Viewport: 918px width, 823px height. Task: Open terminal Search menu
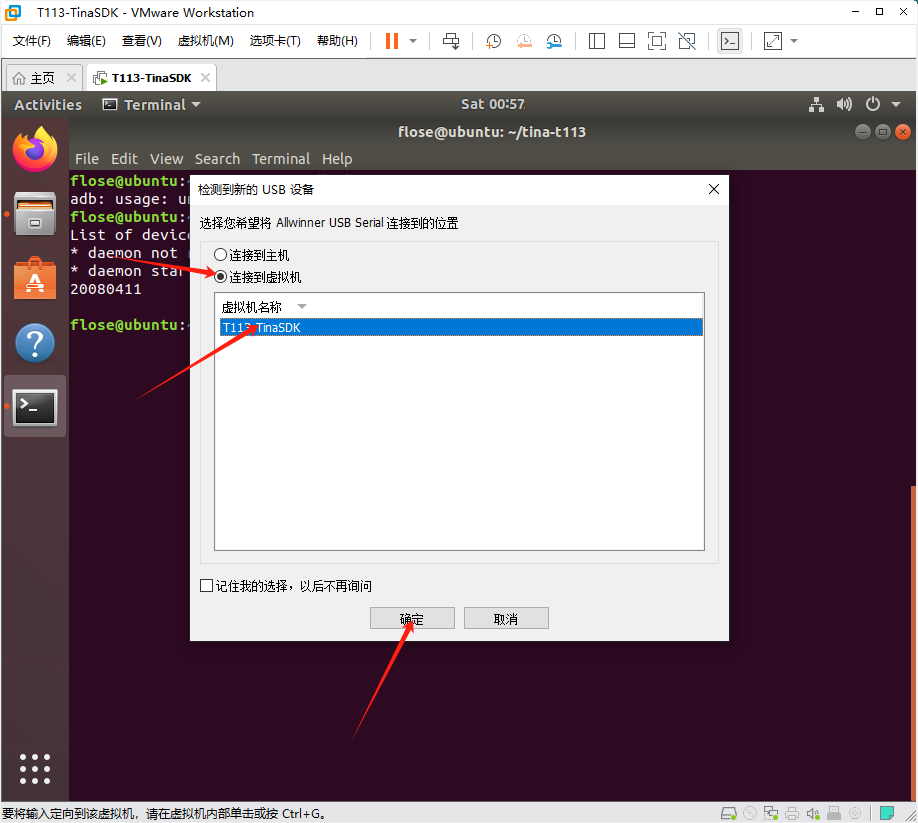click(217, 159)
